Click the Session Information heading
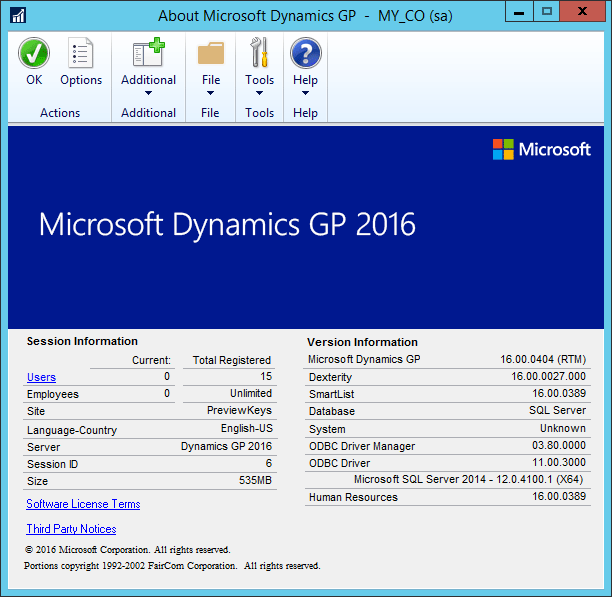Viewport: 612px width, 597px height. pyautogui.click(x=82, y=341)
